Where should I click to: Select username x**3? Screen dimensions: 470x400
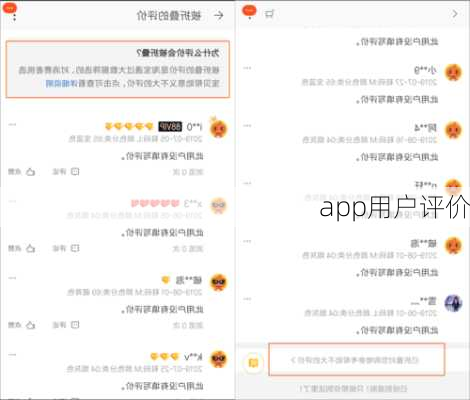tap(193, 204)
